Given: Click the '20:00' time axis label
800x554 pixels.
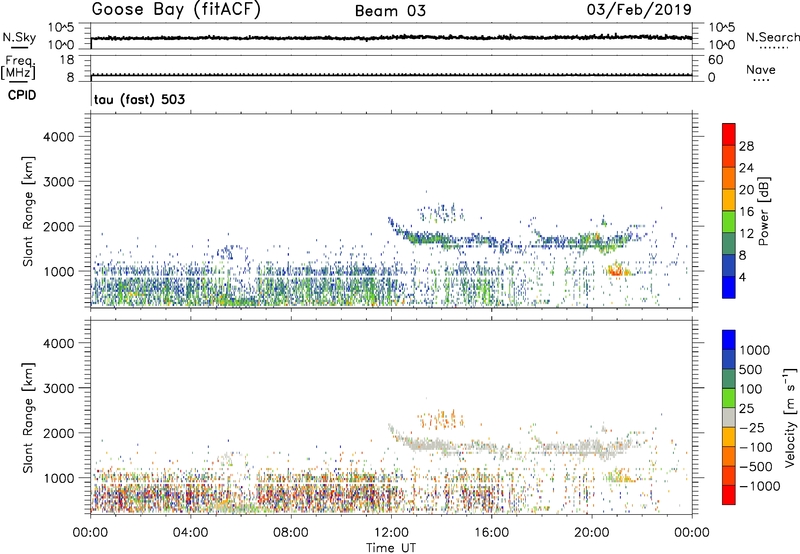Looking at the screenshot, I should [x=592, y=533].
